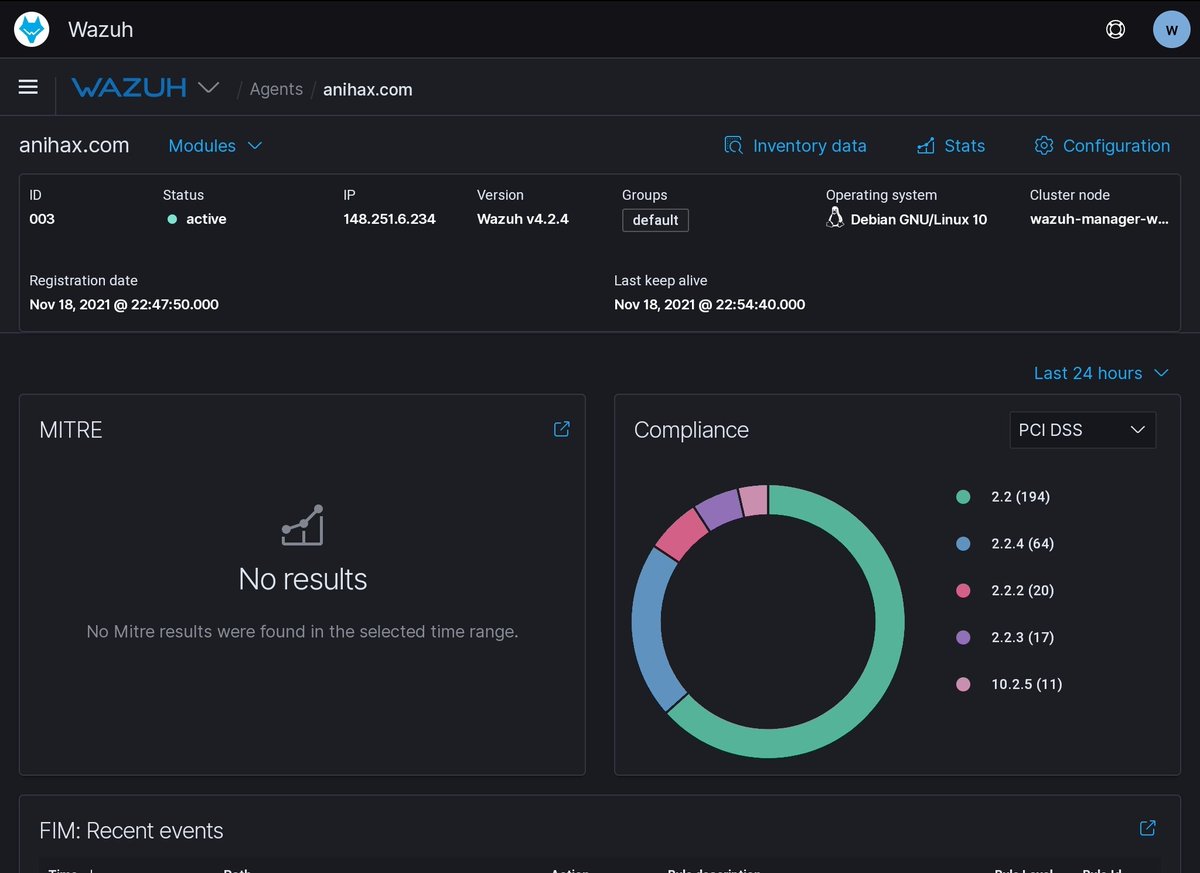Expand the Modules dropdown
Viewport: 1200px width, 873px height.
pyautogui.click(x=215, y=146)
